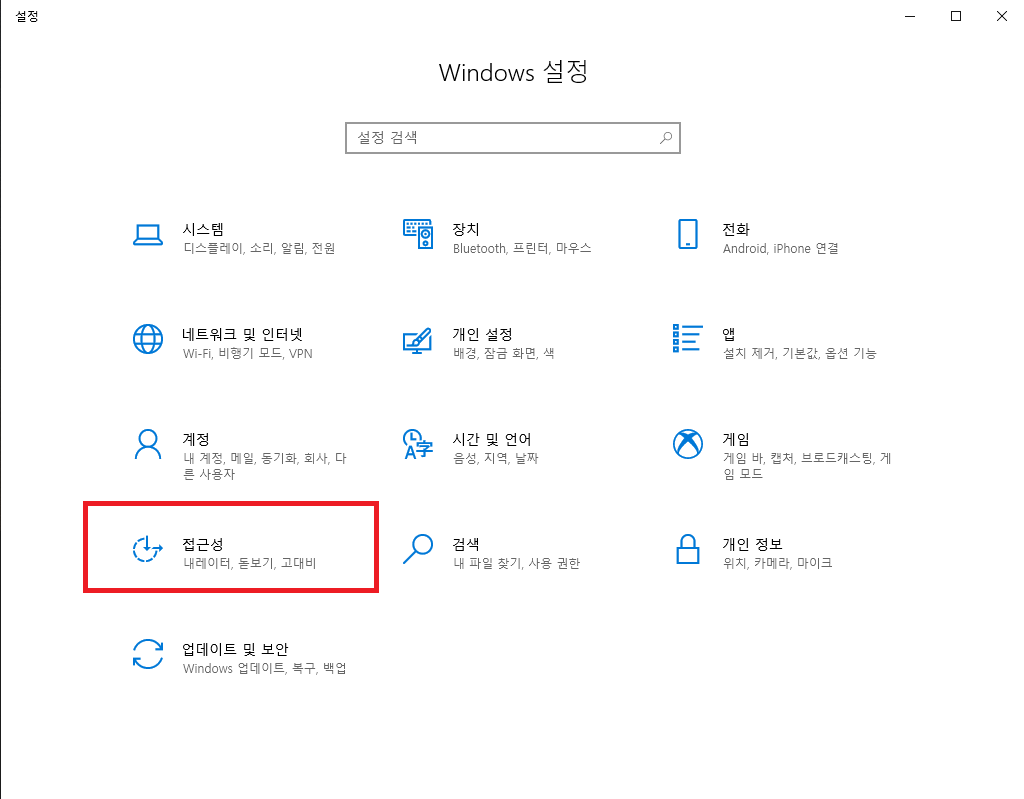Click the 계정 description starting 내 계정, 메일
The height and width of the screenshot is (799, 1024).
pyautogui.click(x=264, y=466)
